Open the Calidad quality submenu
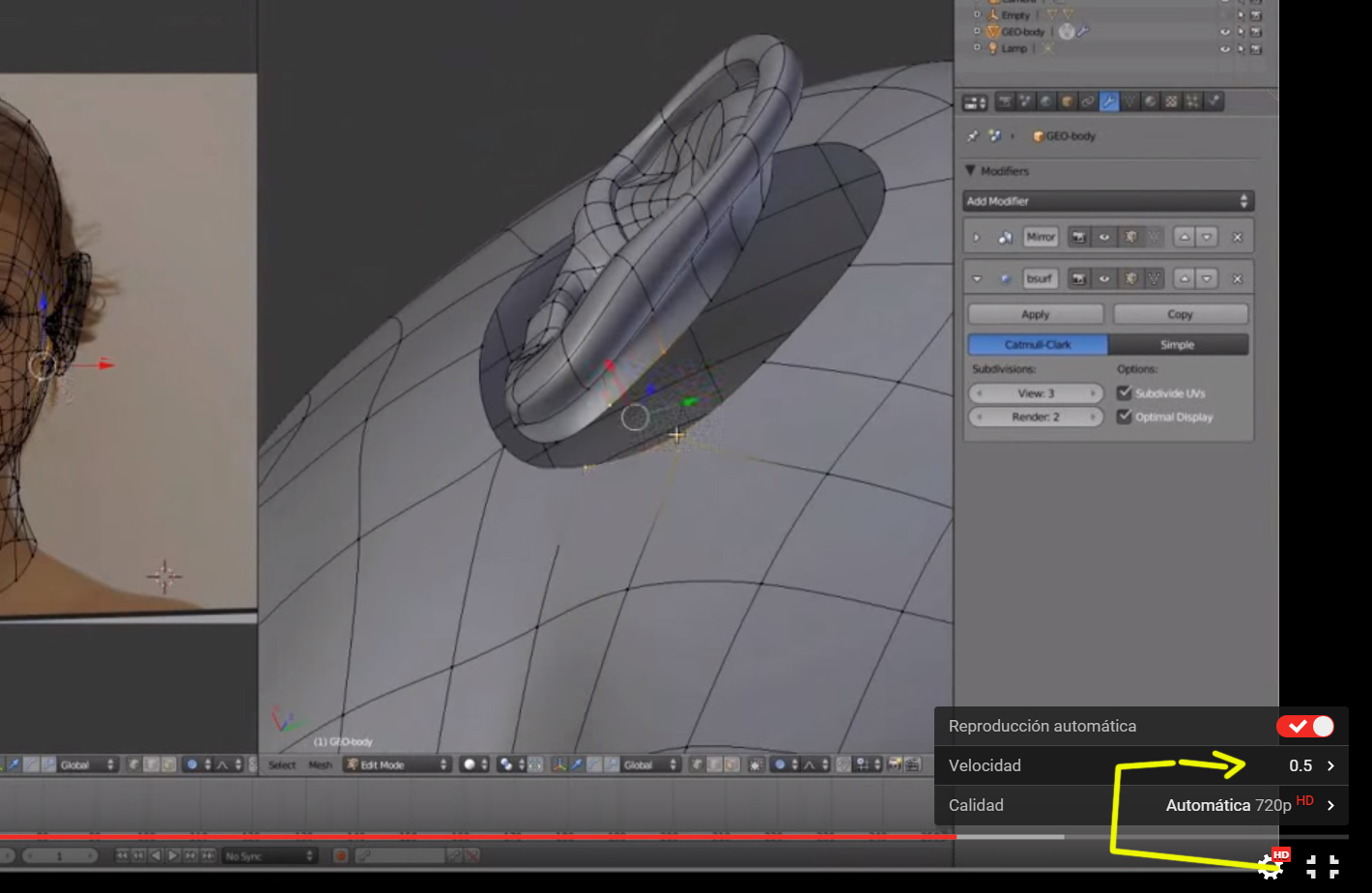Screen dimensions: 1372x893 pyautogui.click(x=1140, y=805)
